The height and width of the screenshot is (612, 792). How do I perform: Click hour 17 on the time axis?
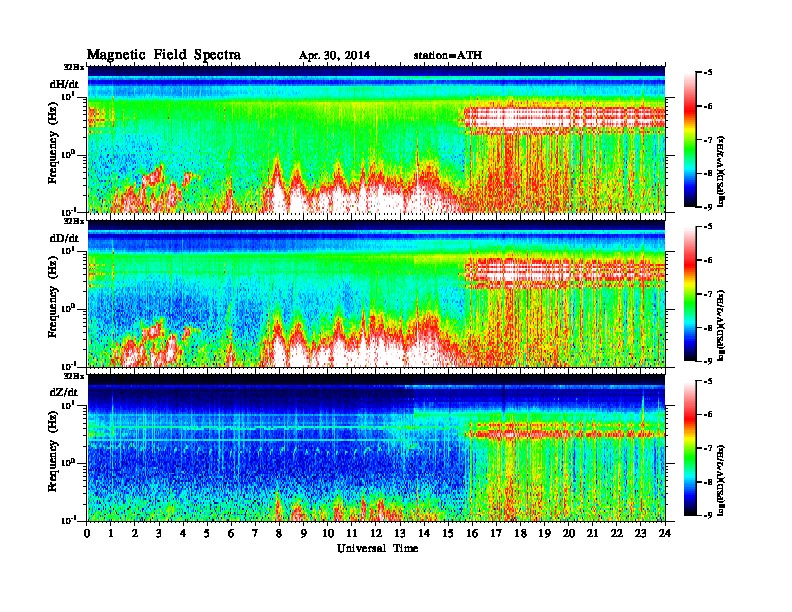point(496,533)
